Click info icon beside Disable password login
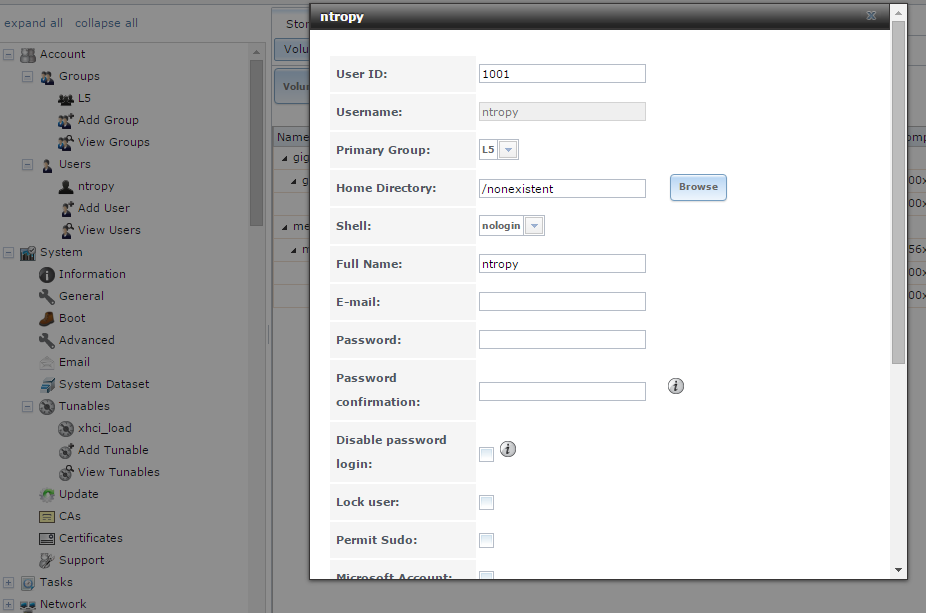The height and width of the screenshot is (613, 926). (508, 449)
